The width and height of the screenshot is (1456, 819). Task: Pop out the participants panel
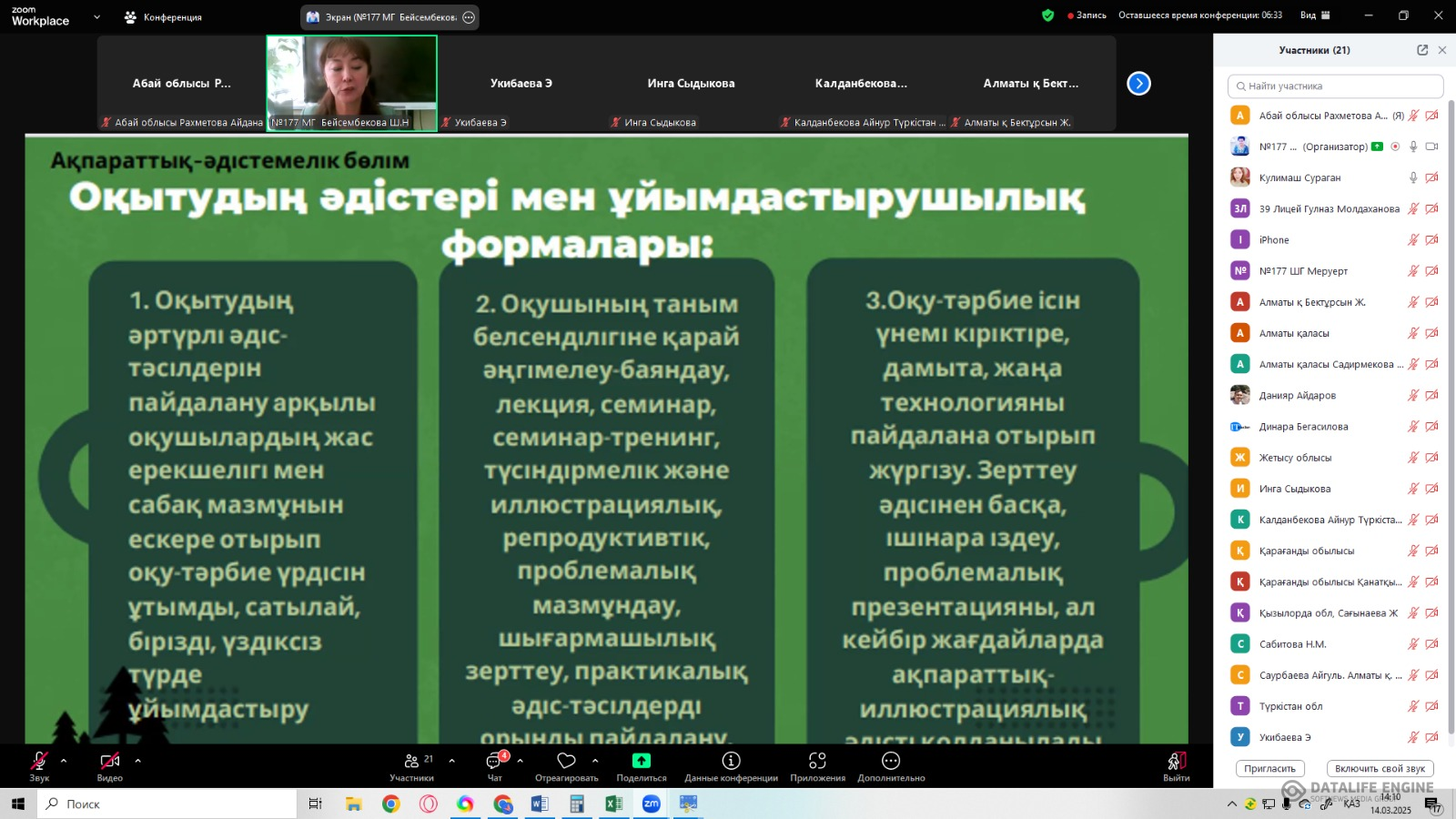(1422, 50)
